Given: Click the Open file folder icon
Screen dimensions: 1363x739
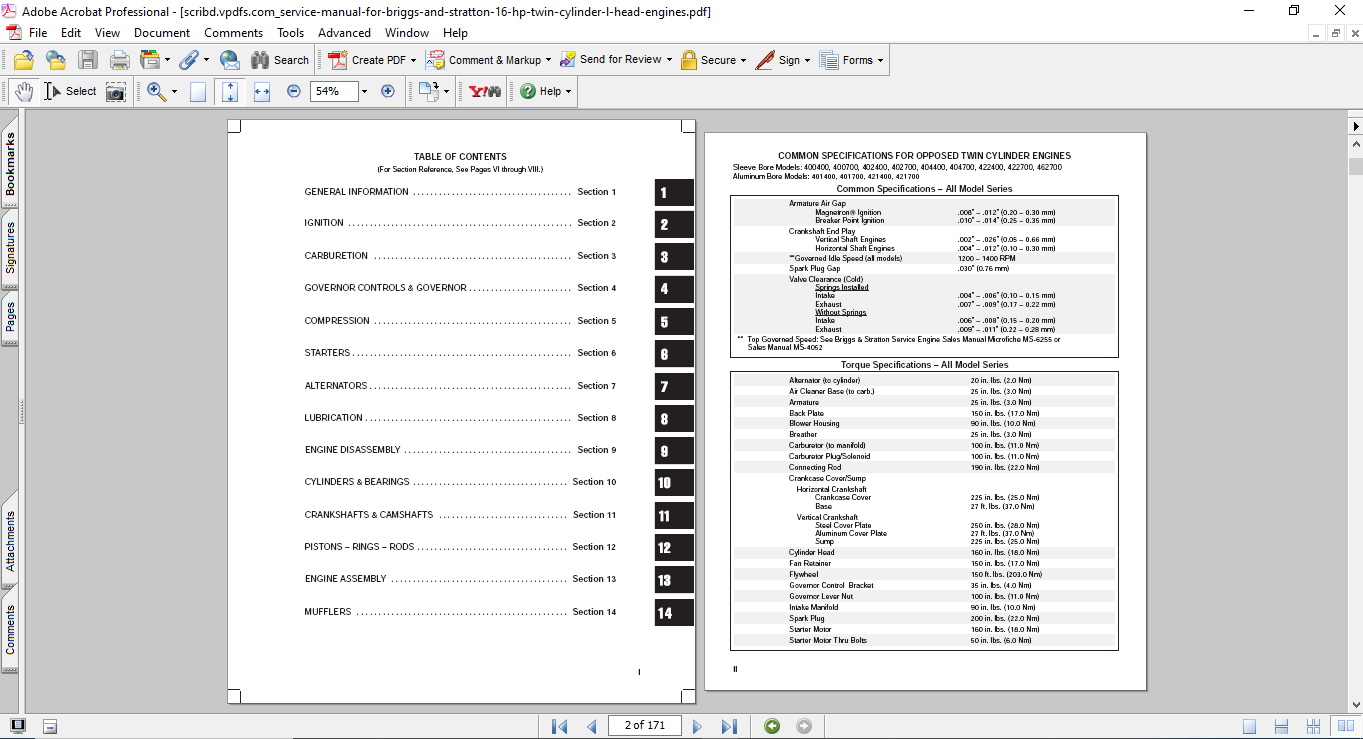Looking at the screenshot, I should (24, 60).
